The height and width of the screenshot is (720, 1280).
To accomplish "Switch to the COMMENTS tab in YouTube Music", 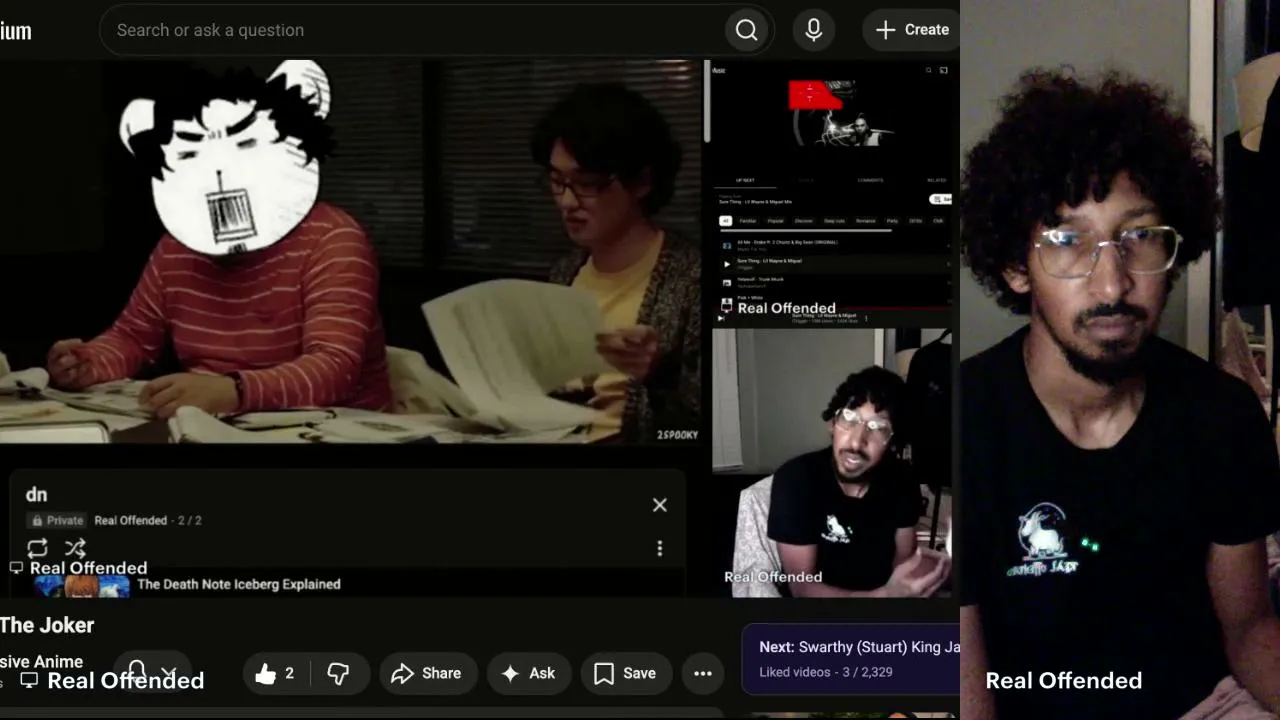I will [870, 180].
